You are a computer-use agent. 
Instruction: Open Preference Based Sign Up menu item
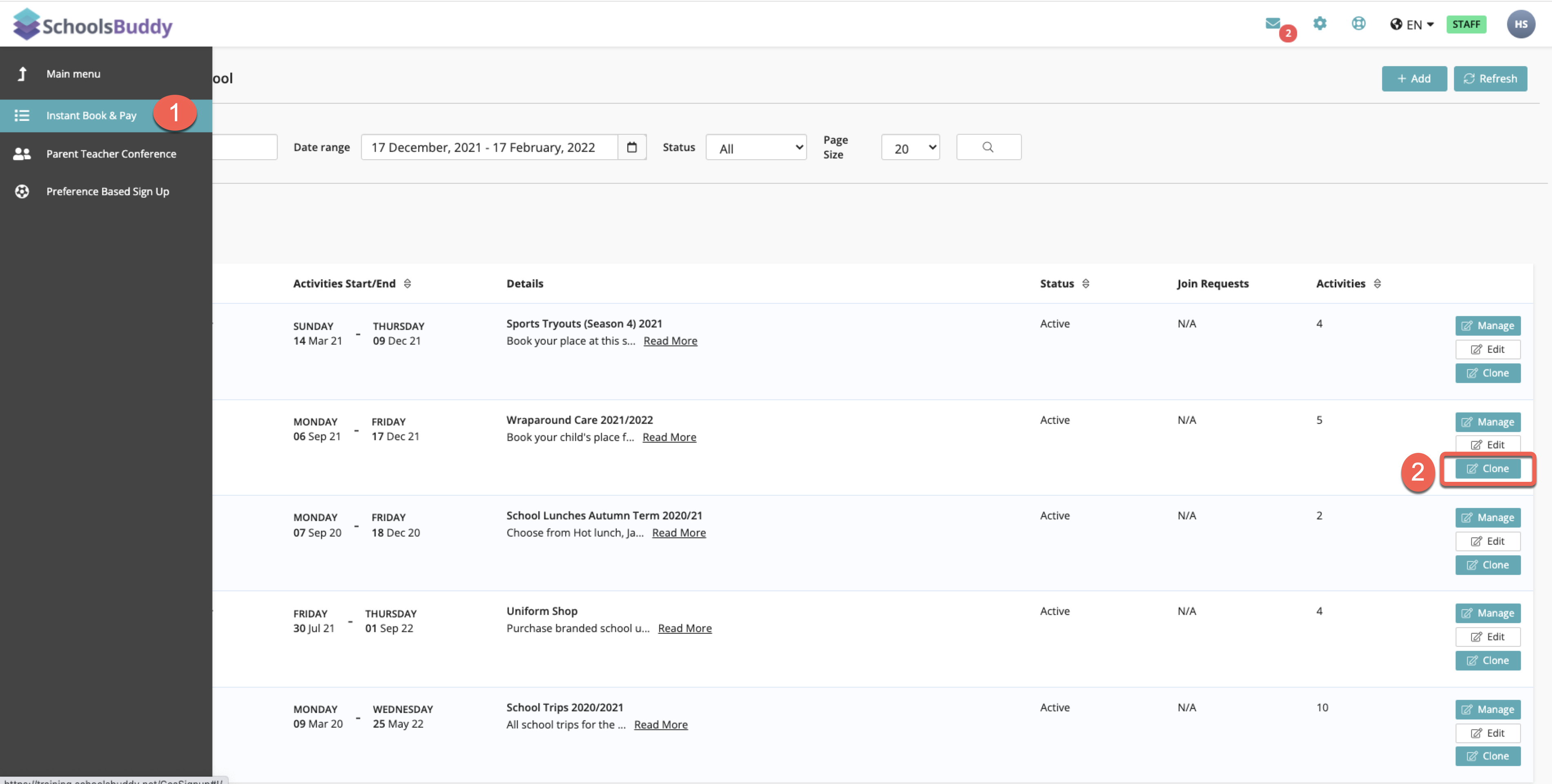tap(107, 192)
